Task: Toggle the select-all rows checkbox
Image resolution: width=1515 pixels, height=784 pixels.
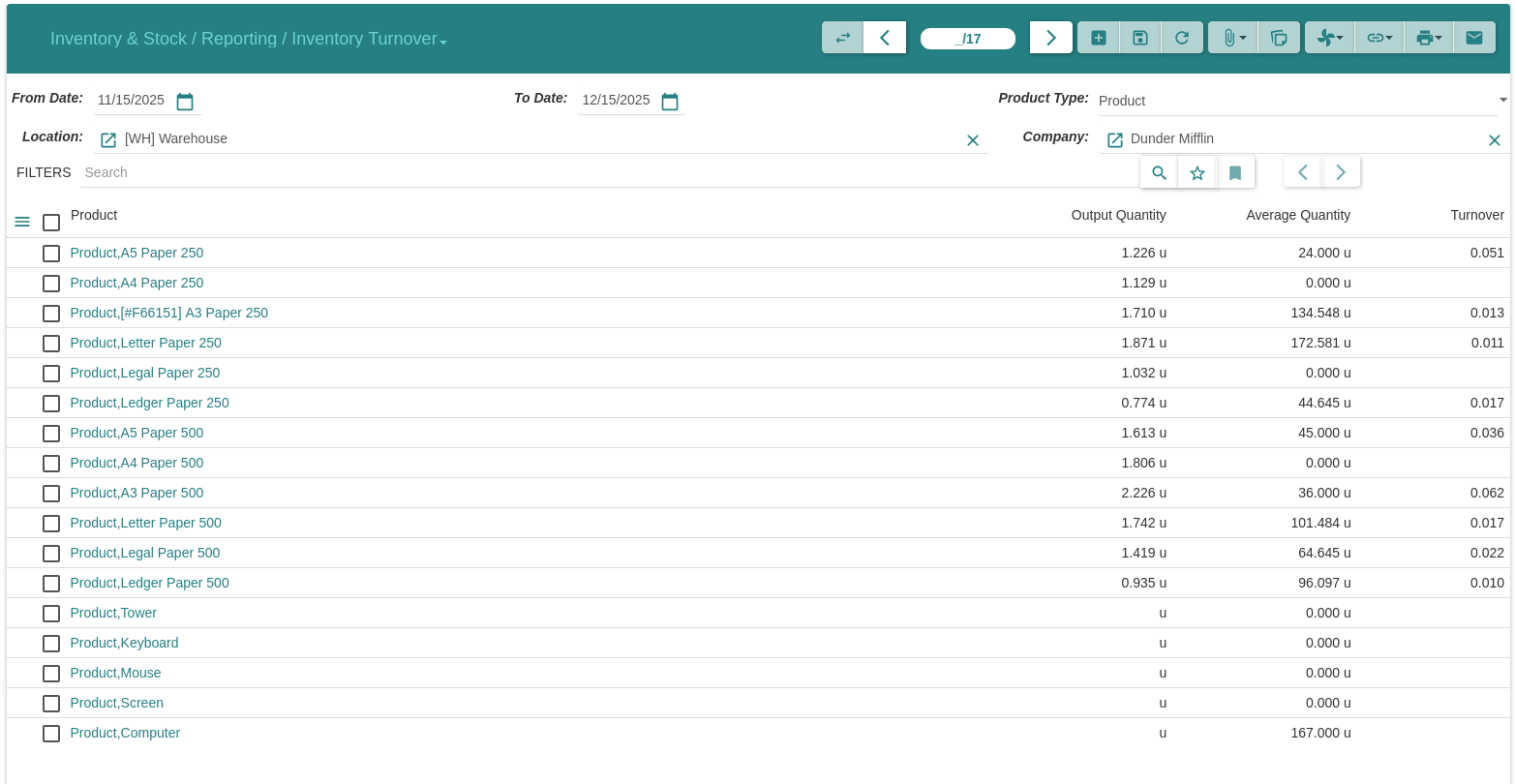Action: pos(51,223)
